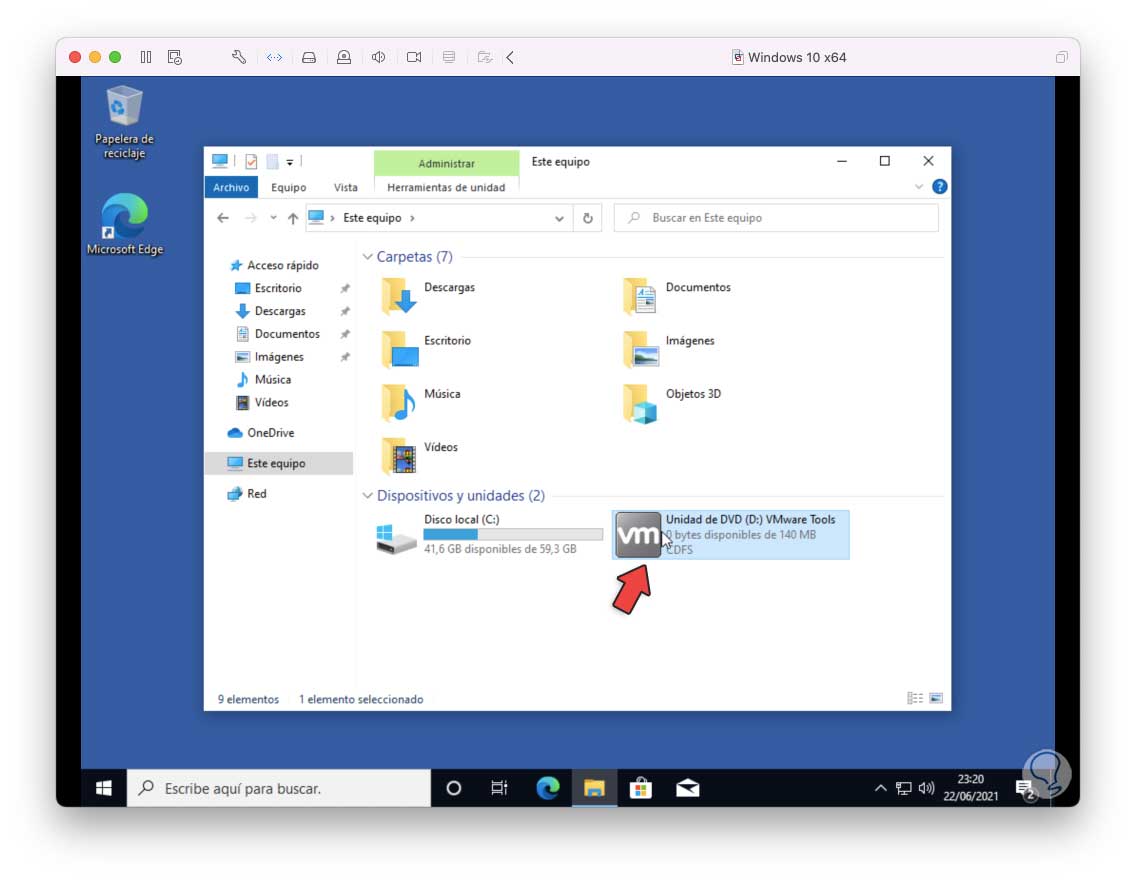Select the Música folder in Carpetas
The width and height of the screenshot is (1136, 881).
(x=422, y=403)
